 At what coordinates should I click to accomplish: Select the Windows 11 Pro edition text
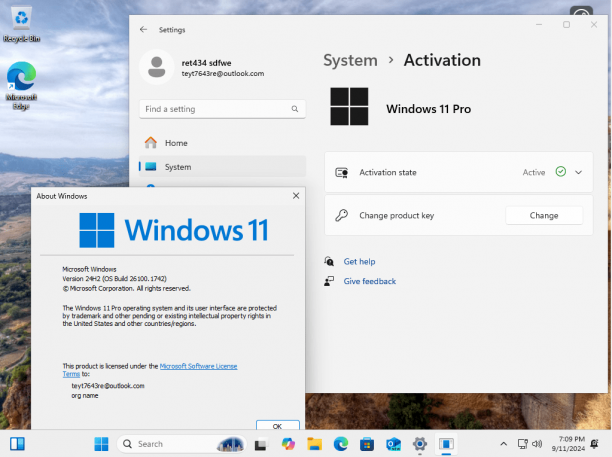[x=429, y=109]
